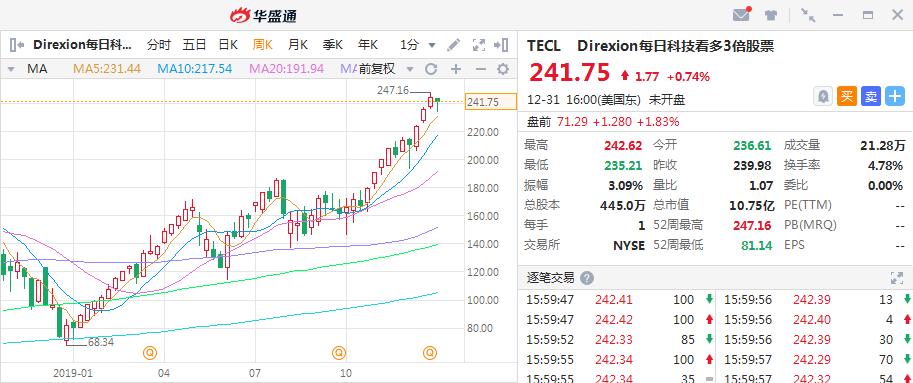The width and height of the screenshot is (913, 383).
Task: Click the TECL ticker symbol
Action: [544, 46]
